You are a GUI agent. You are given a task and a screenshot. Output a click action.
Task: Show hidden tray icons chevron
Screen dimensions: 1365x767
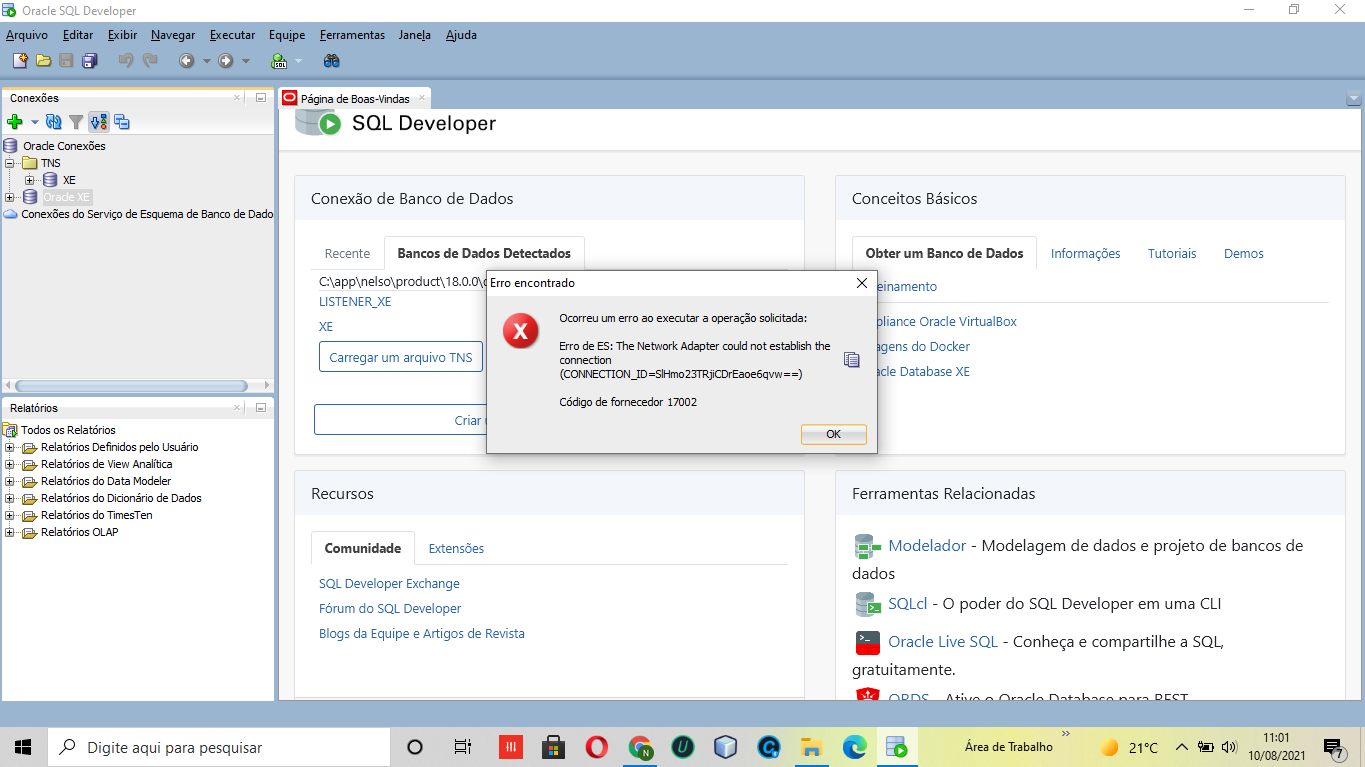click(x=1181, y=747)
